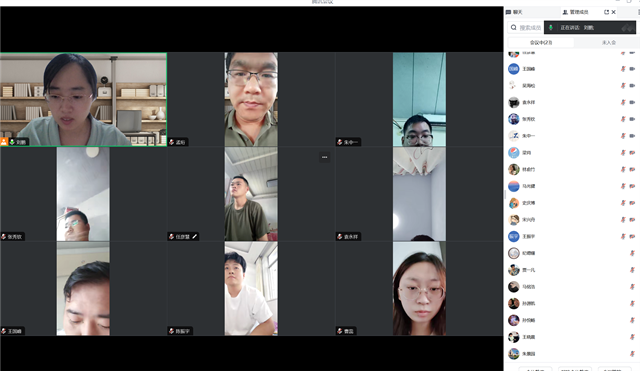Image resolution: width=640 pixels, height=371 pixels.
Task: Toggle mic for 袁永祥 in member list
Action: (x=623, y=102)
